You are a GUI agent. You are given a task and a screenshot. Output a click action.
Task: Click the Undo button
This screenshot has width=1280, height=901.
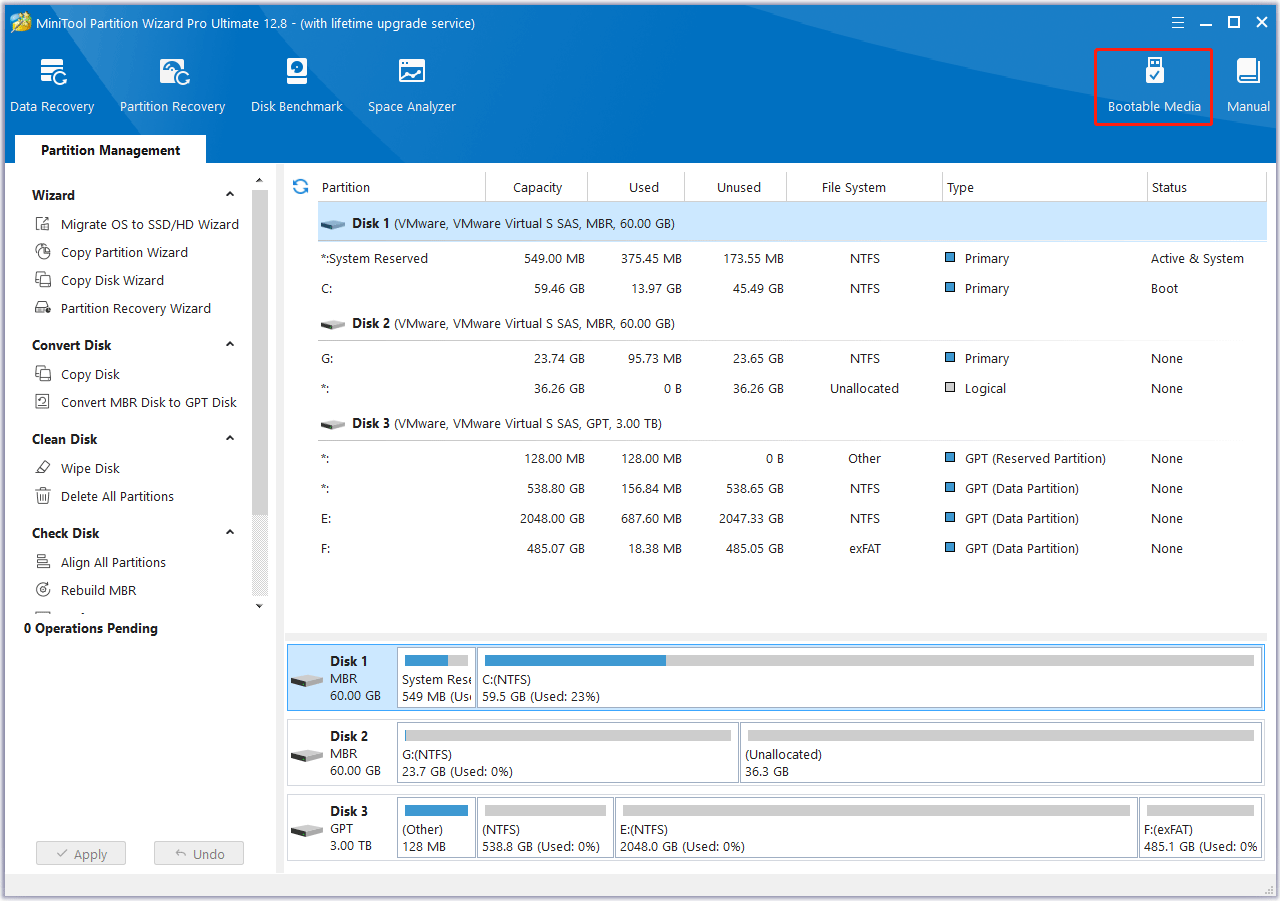tap(199, 854)
